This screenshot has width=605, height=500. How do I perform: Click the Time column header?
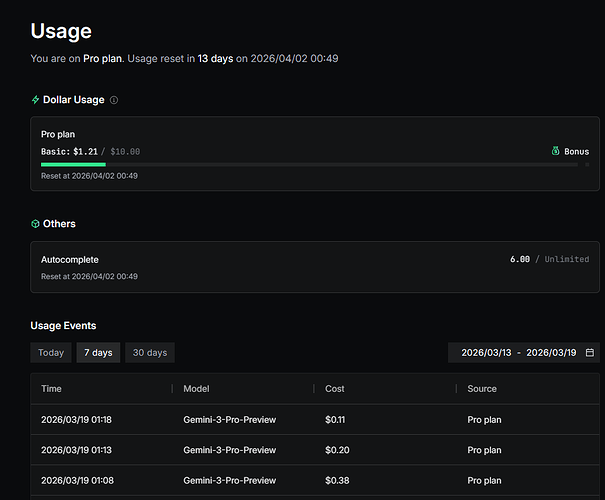coord(51,389)
